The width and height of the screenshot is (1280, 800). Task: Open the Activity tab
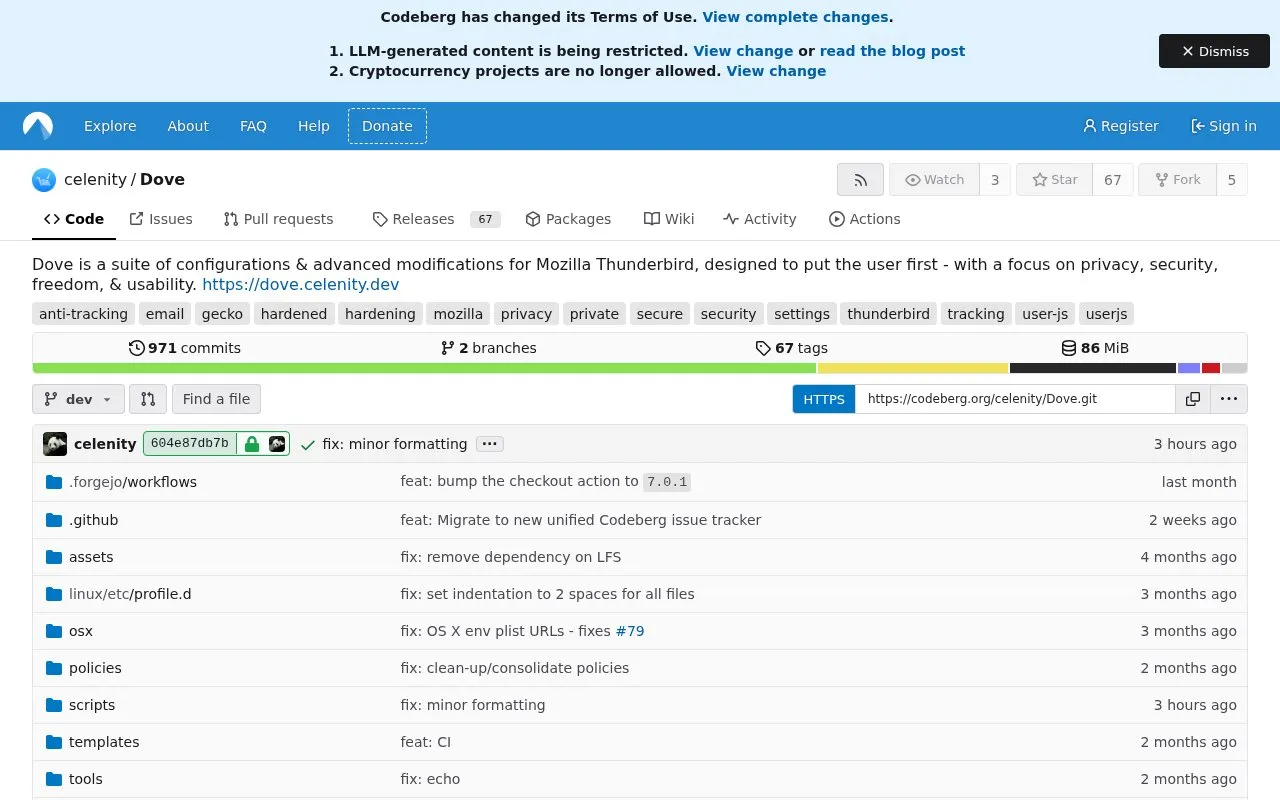click(x=760, y=219)
